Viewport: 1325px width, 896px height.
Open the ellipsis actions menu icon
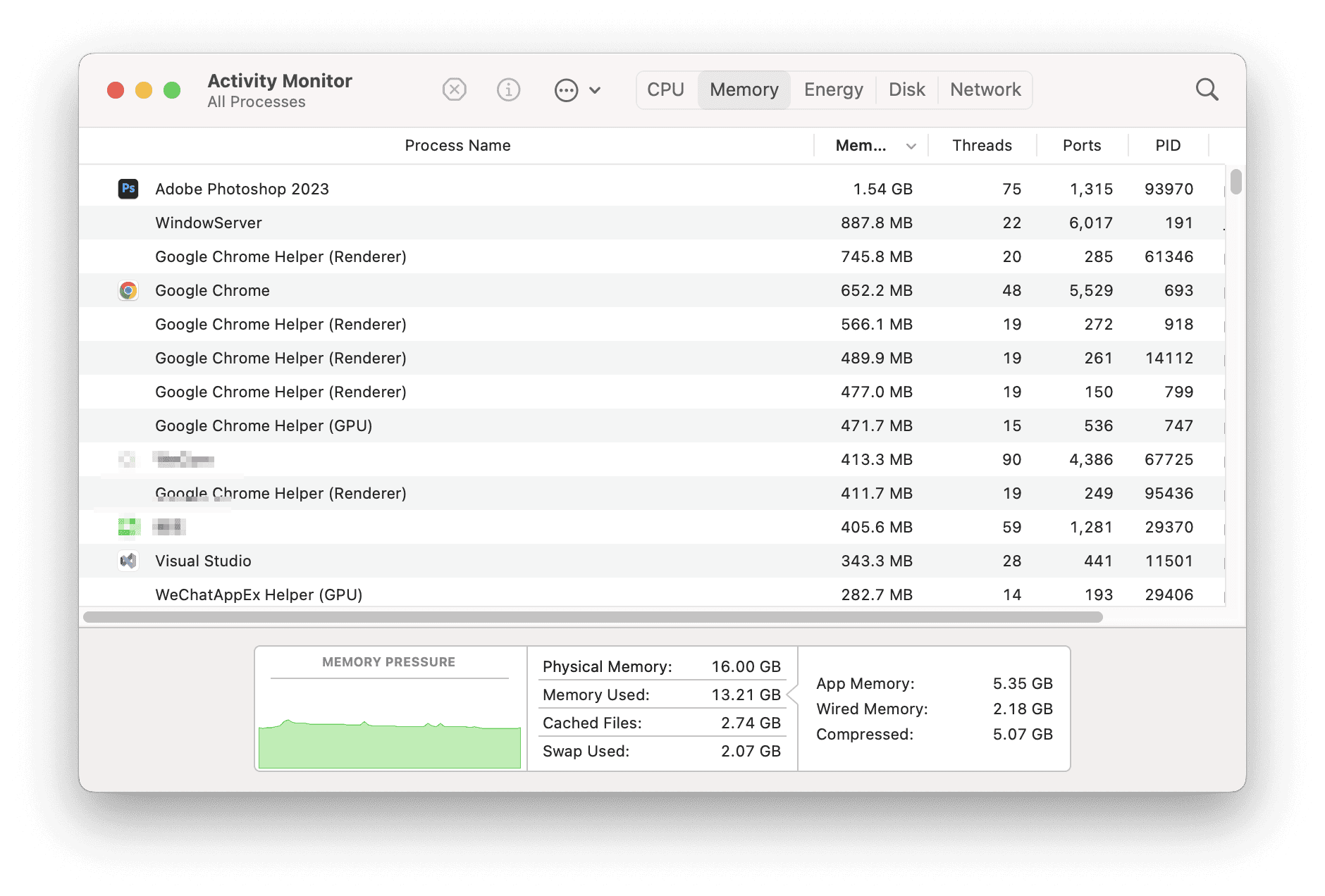(566, 90)
